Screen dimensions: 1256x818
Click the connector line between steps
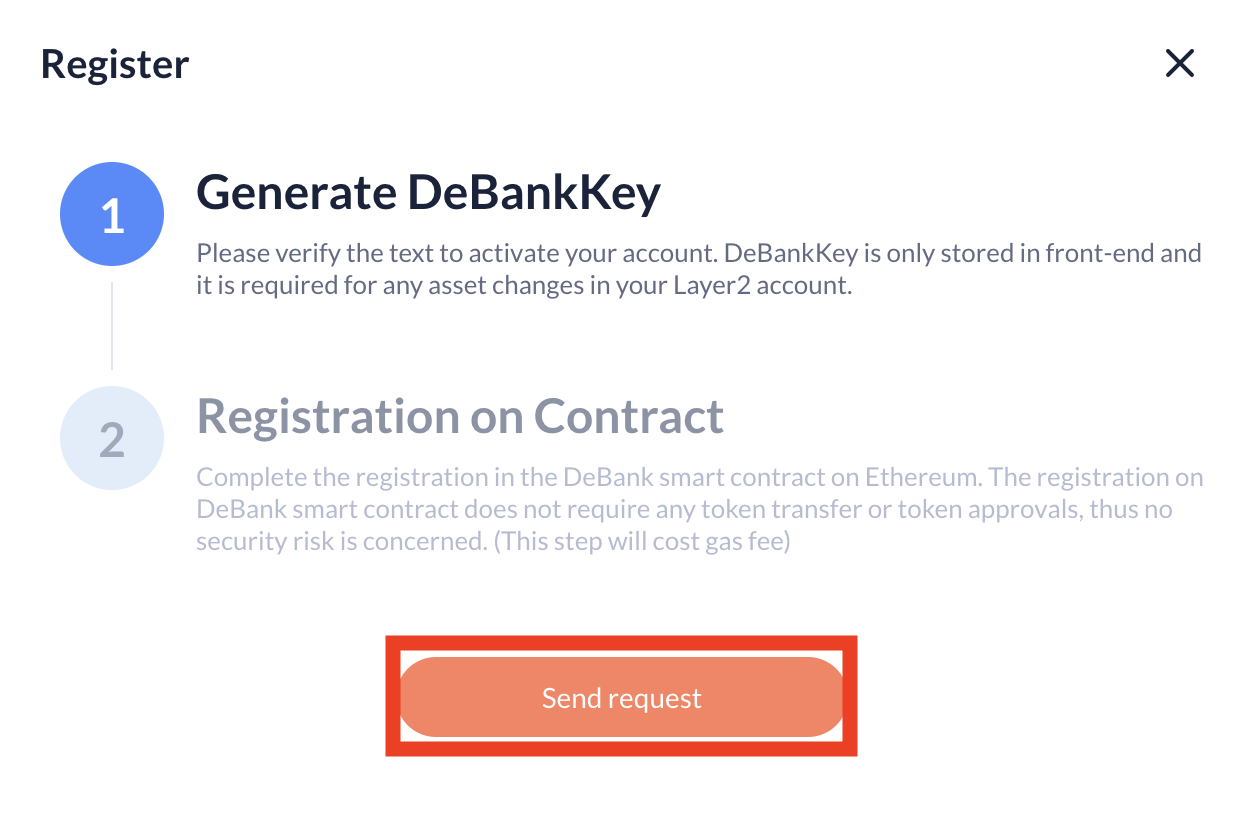coord(112,325)
